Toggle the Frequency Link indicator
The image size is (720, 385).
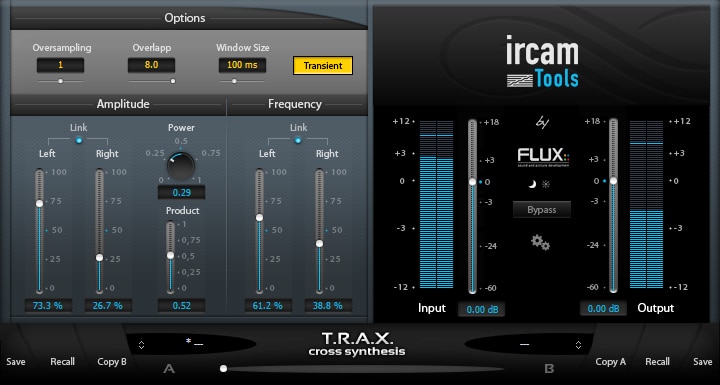click(x=298, y=140)
